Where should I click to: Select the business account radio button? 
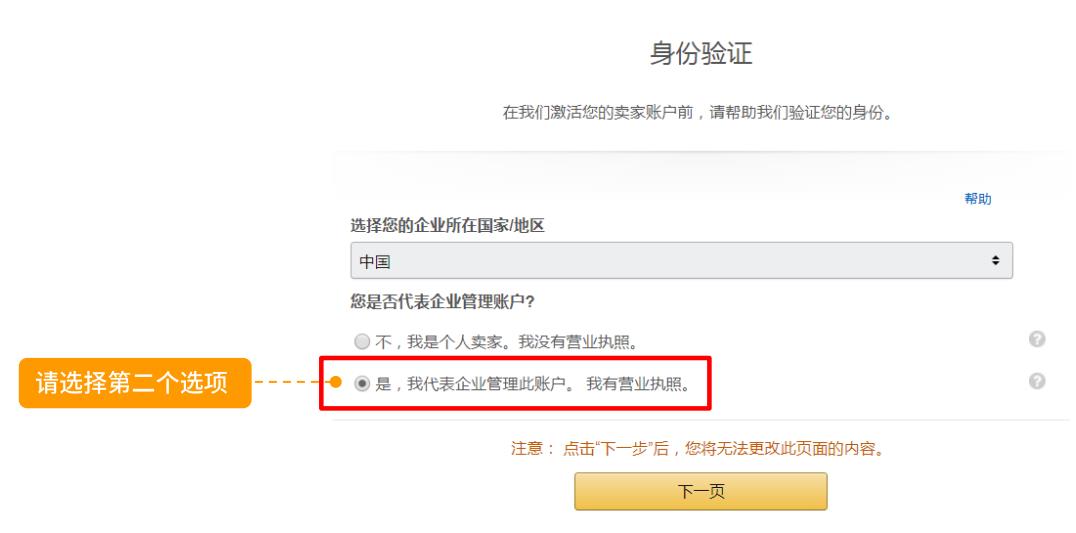click(x=365, y=383)
